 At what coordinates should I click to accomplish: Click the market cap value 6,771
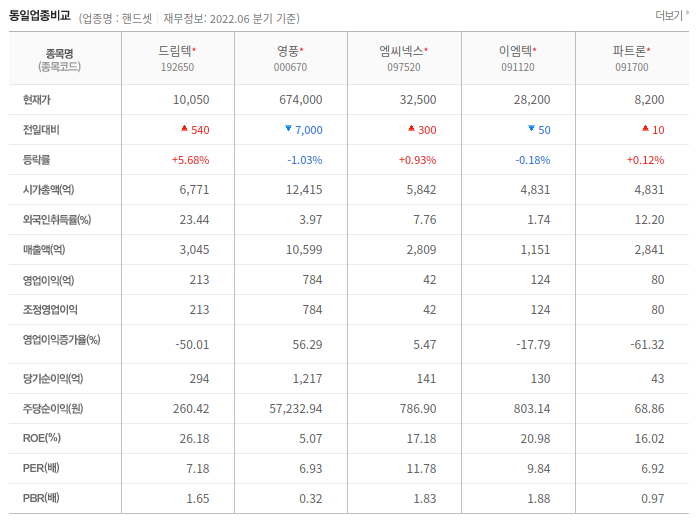pyautogui.click(x=194, y=190)
